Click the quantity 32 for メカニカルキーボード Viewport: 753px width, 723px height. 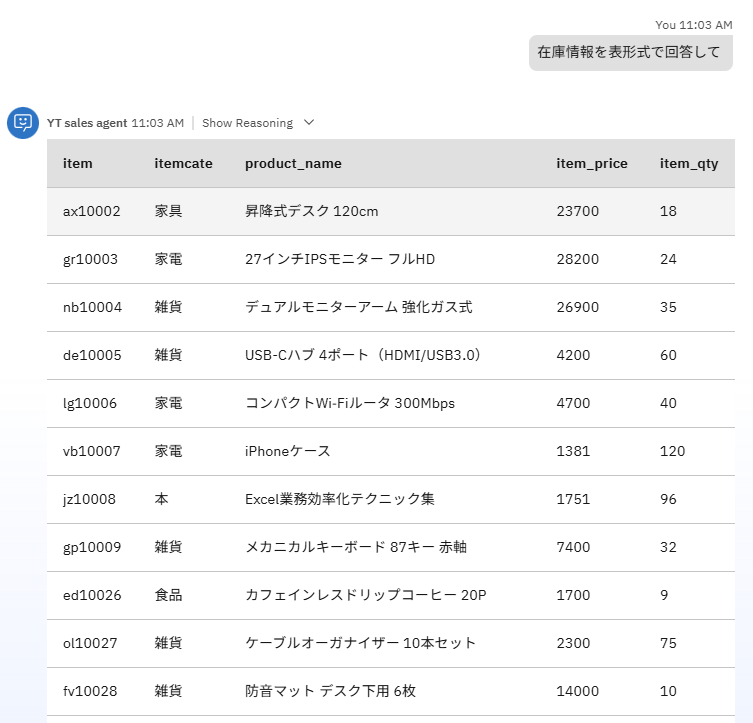pyautogui.click(x=668, y=548)
